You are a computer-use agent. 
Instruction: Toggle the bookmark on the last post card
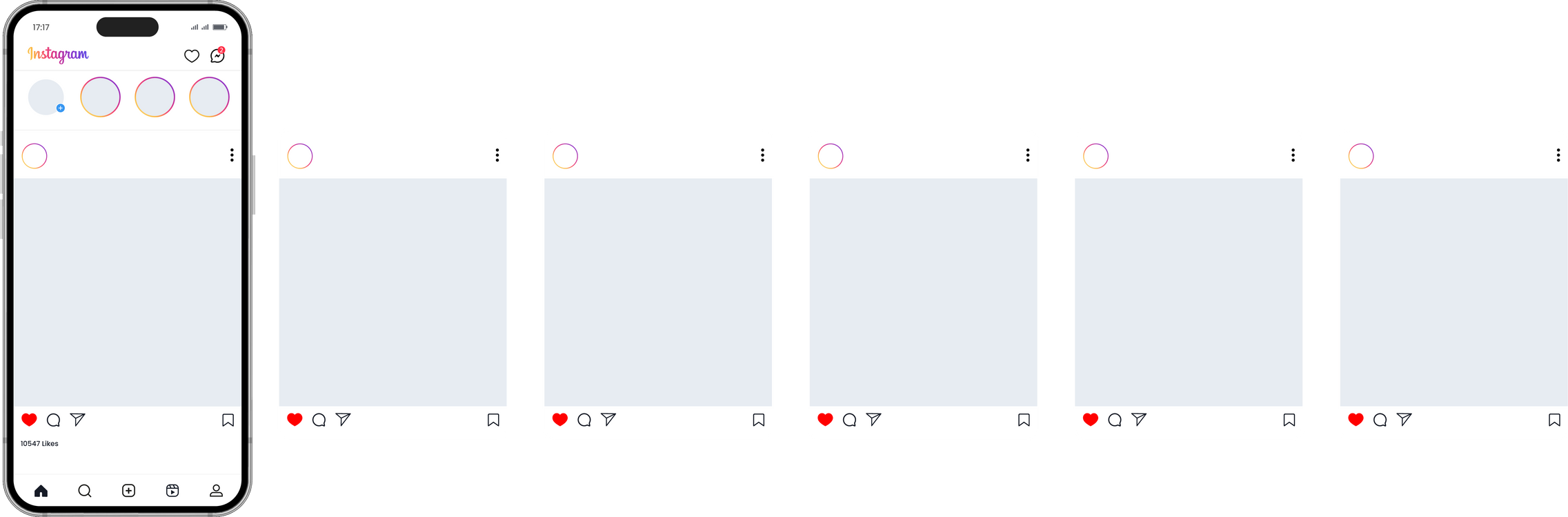point(1554,420)
